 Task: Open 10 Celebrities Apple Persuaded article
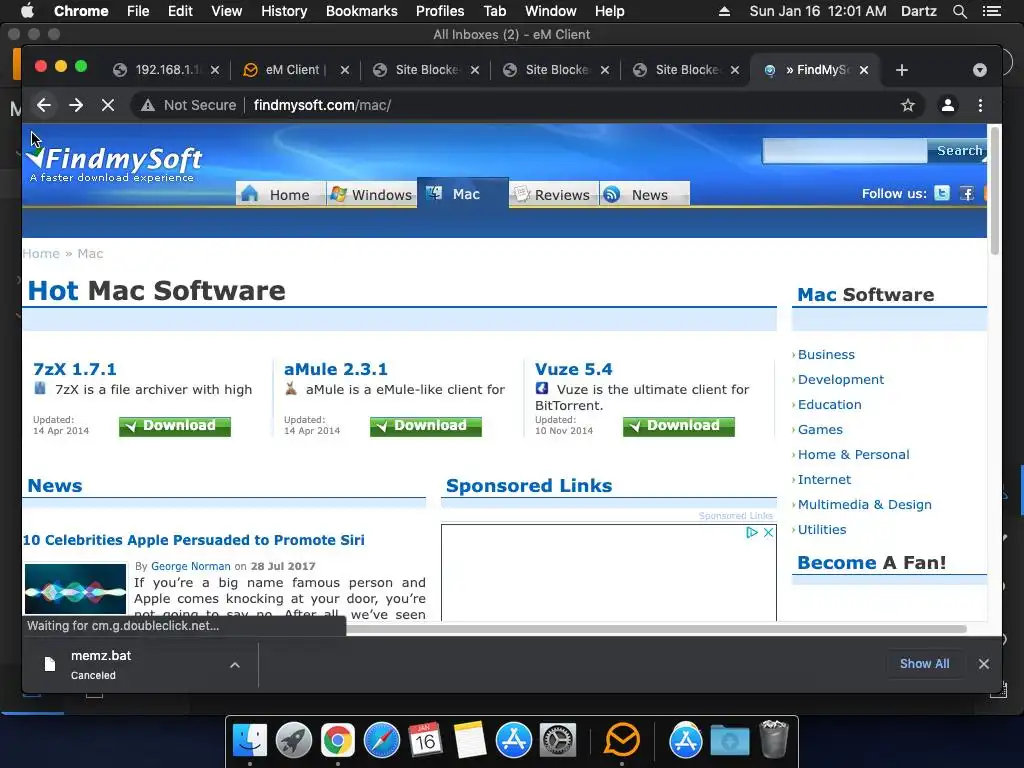pos(193,540)
